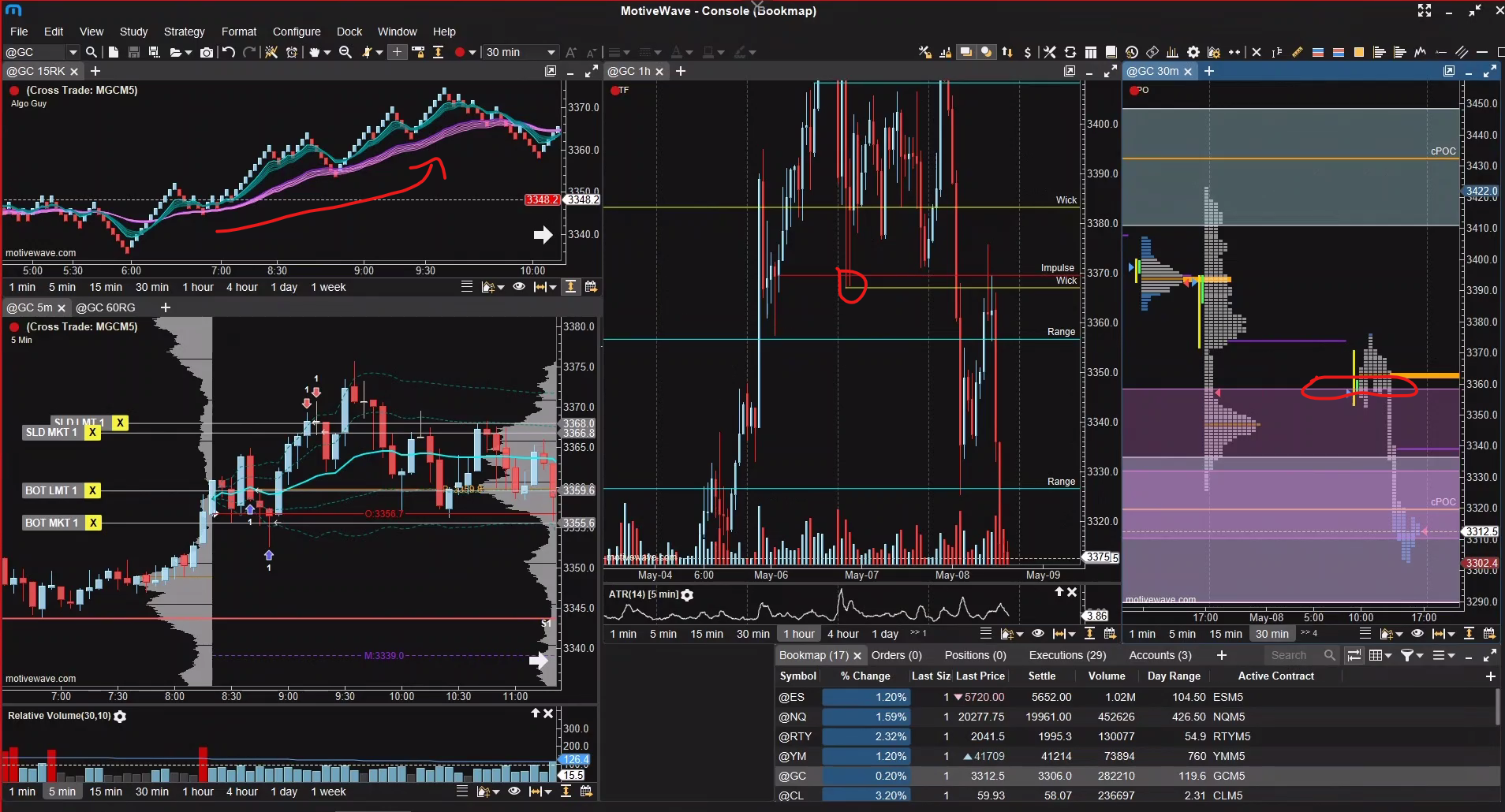This screenshot has width=1505, height=812.
Task: Add a new tab next to @GC 1h
Action: (x=681, y=71)
